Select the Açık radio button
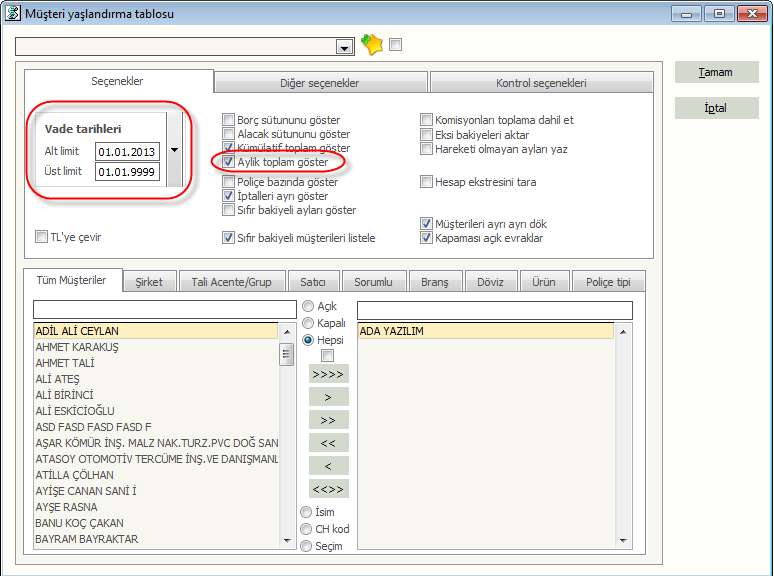The width and height of the screenshot is (774, 576). (x=308, y=306)
